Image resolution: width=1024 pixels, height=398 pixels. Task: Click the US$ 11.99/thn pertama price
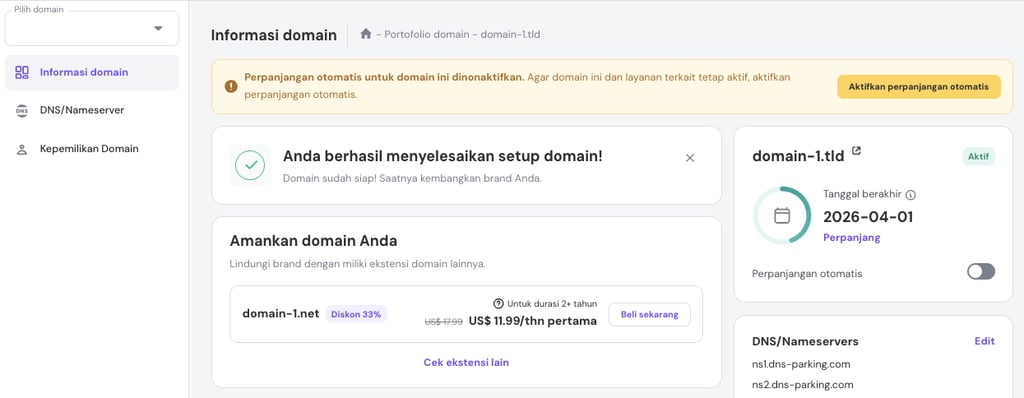click(533, 321)
